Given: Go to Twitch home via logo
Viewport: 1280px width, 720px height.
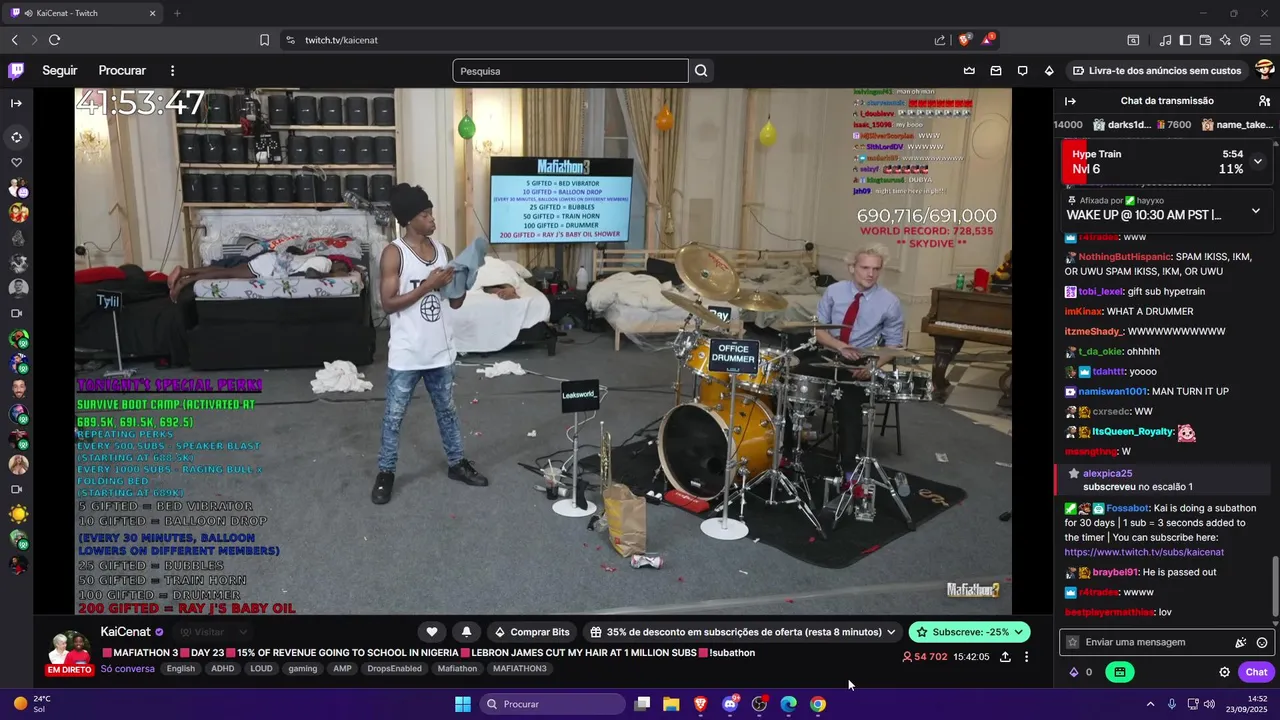Looking at the screenshot, I should [x=16, y=71].
